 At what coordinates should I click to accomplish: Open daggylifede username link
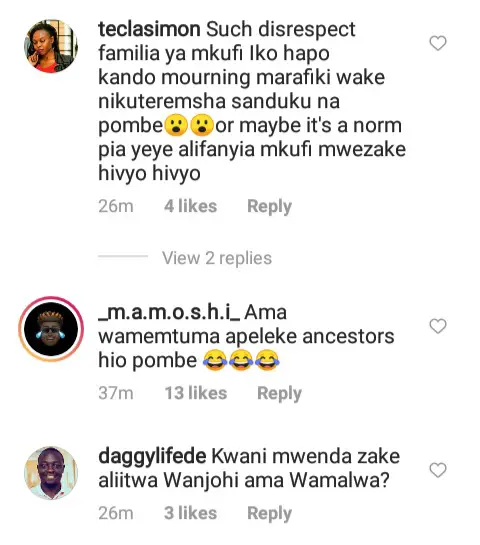click(152, 456)
